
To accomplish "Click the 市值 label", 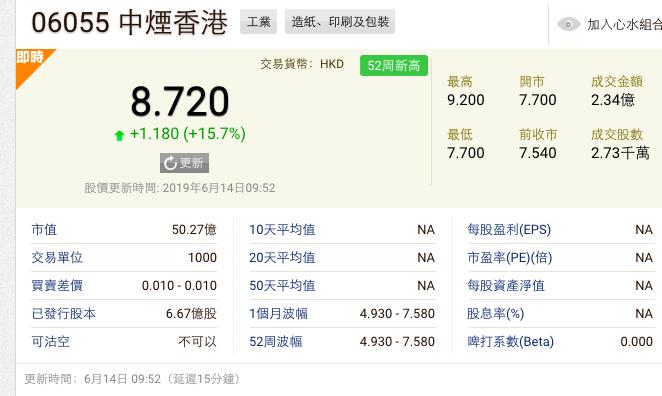I will tap(44, 230).
